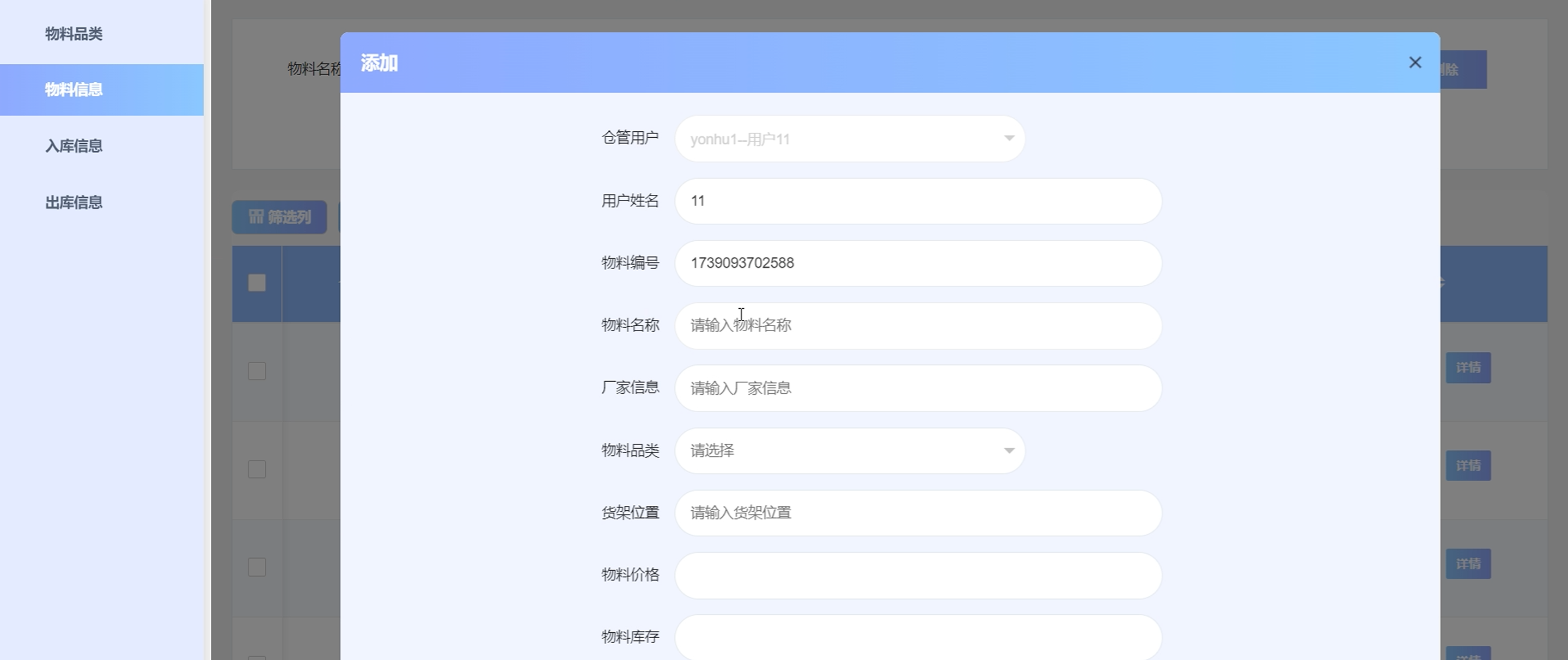Expand the 仓管用户 dropdown arrow
The width and height of the screenshot is (1568, 660).
pos(1009,138)
